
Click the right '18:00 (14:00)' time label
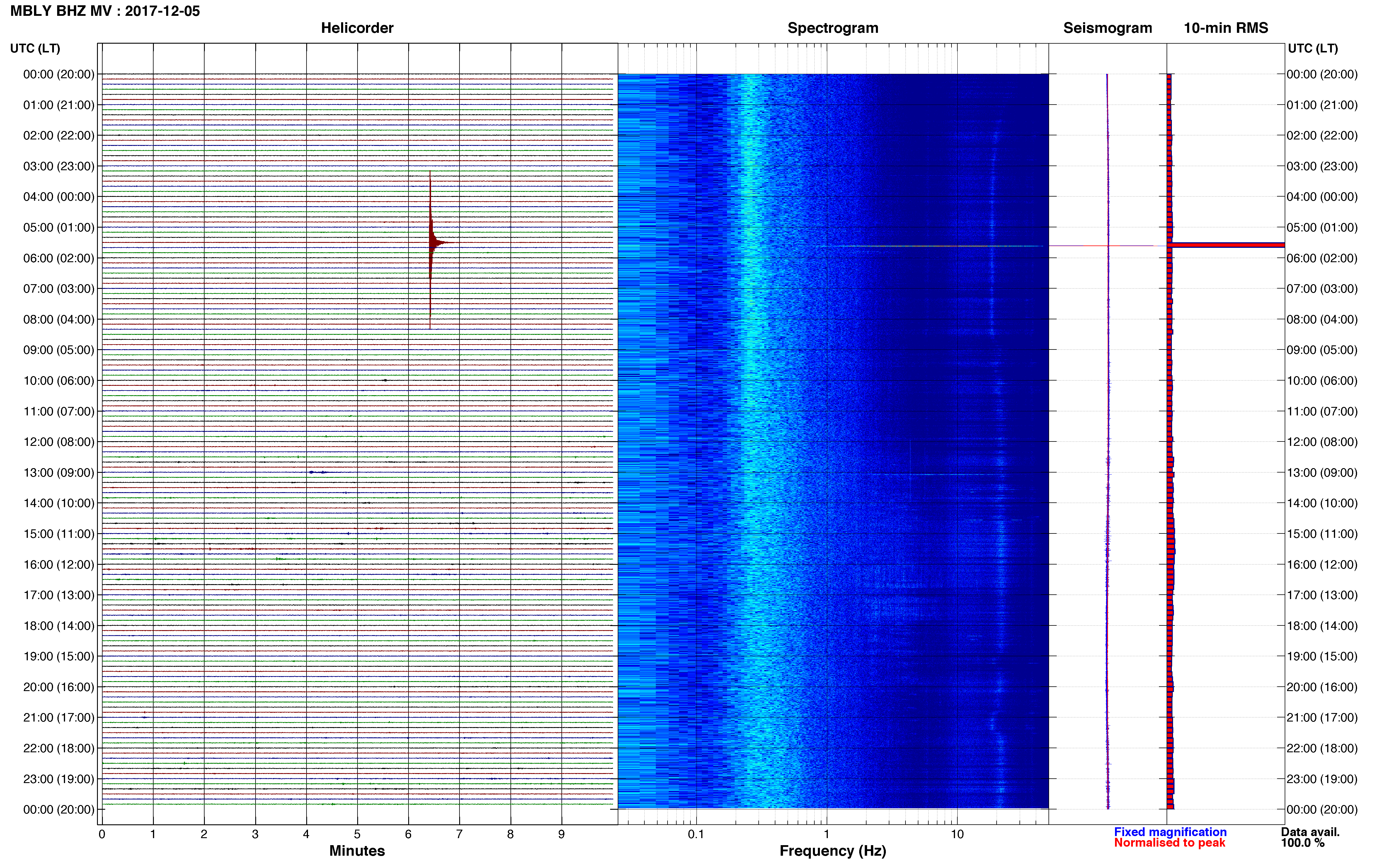tap(1322, 626)
